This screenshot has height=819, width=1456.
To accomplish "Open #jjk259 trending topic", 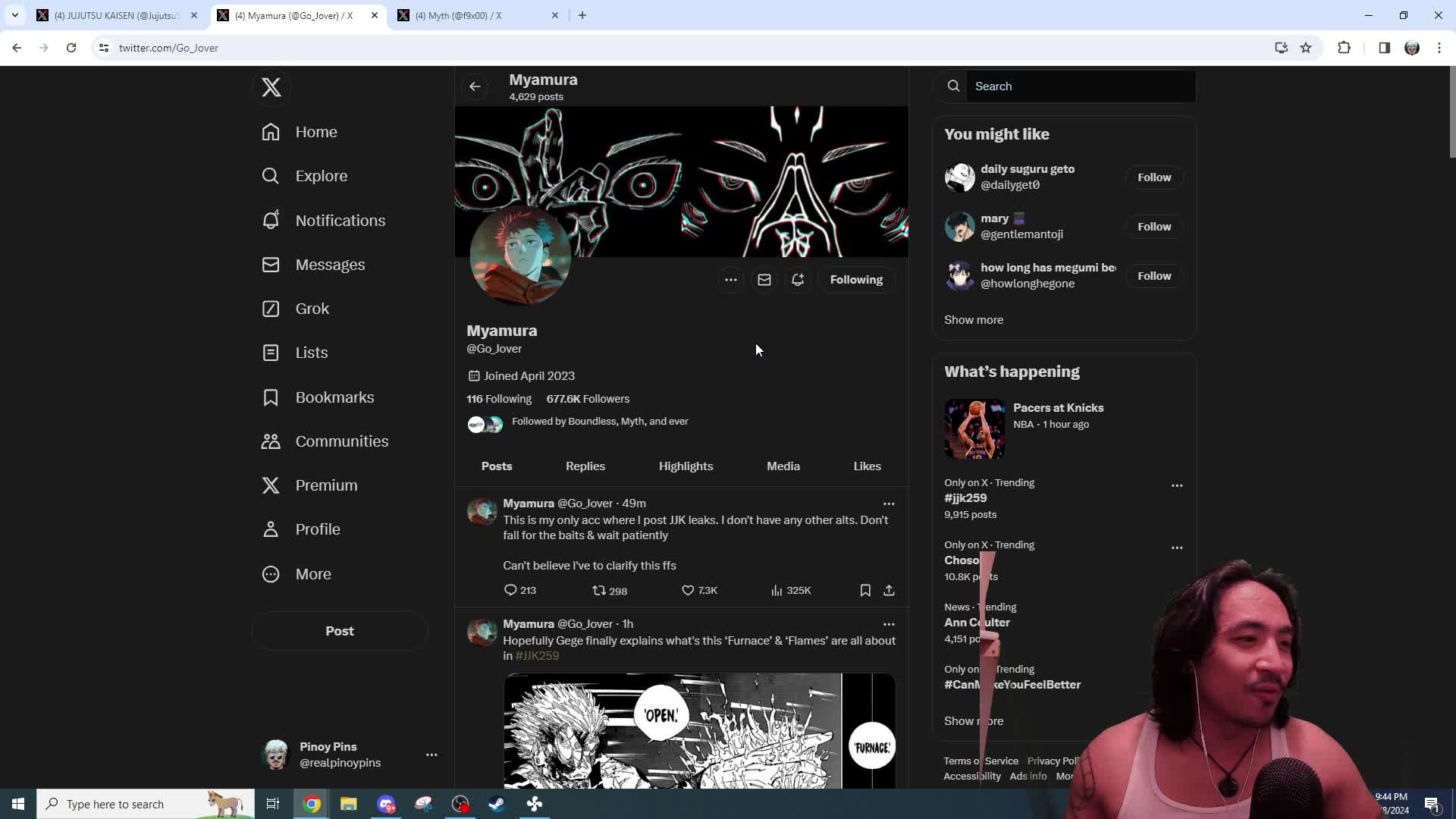I will 965,498.
